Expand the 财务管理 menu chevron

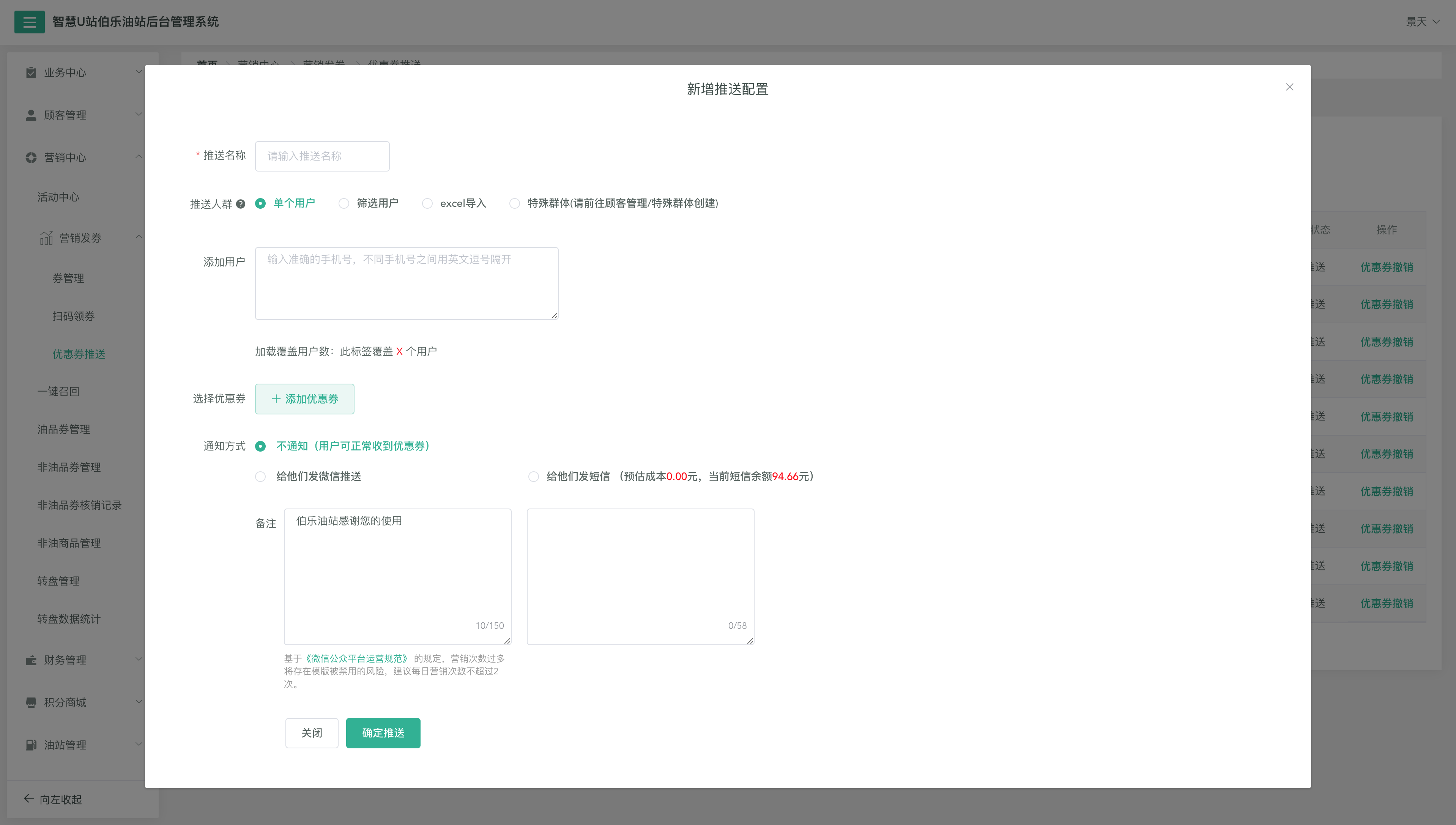pyautogui.click(x=139, y=659)
